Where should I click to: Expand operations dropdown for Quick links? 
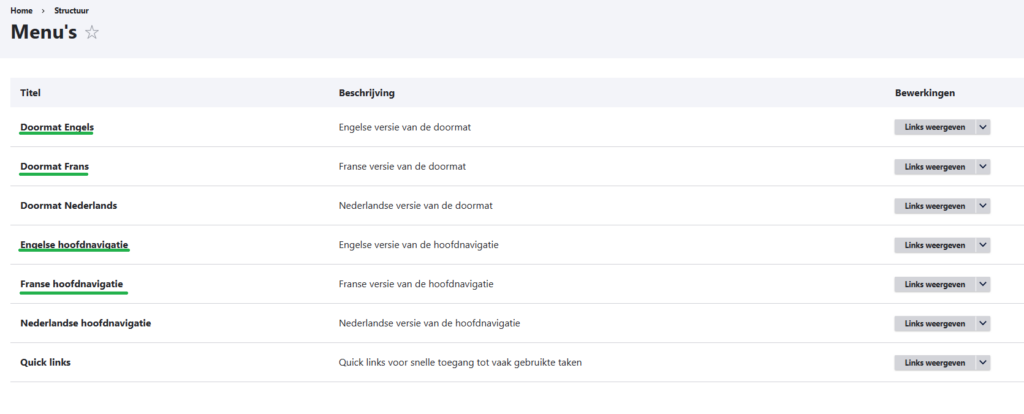pyautogui.click(x=983, y=363)
